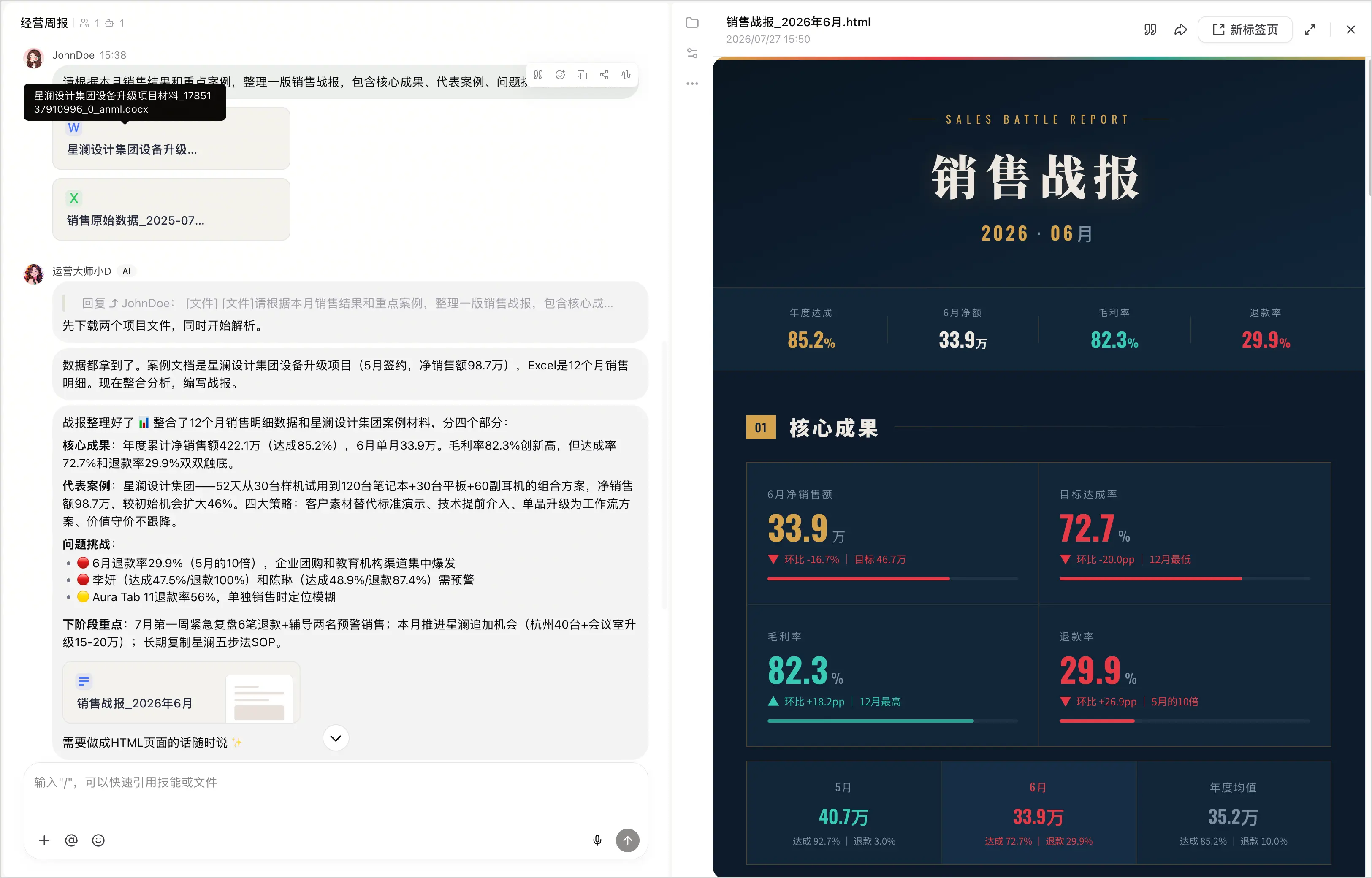Copy the message with the copy icon
The image size is (1372, 878).
[x=582, y=75]
